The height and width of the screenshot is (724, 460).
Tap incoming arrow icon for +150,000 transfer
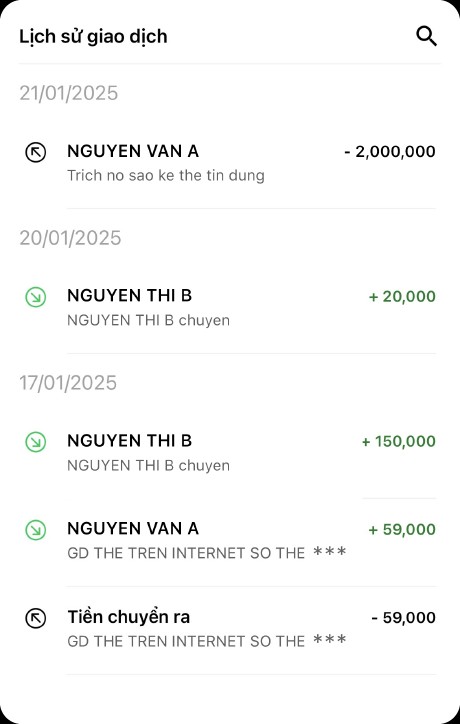[36, 442]
